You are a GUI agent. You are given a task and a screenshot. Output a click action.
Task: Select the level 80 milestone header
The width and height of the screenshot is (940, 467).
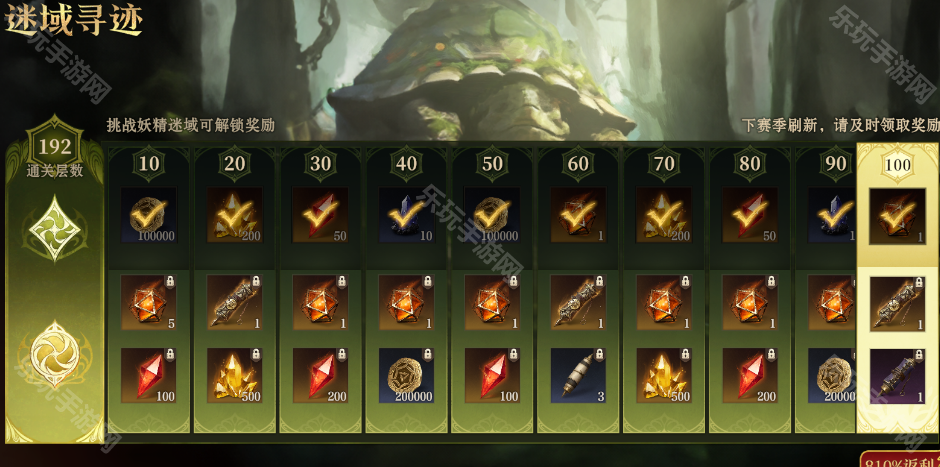[750, 163]
